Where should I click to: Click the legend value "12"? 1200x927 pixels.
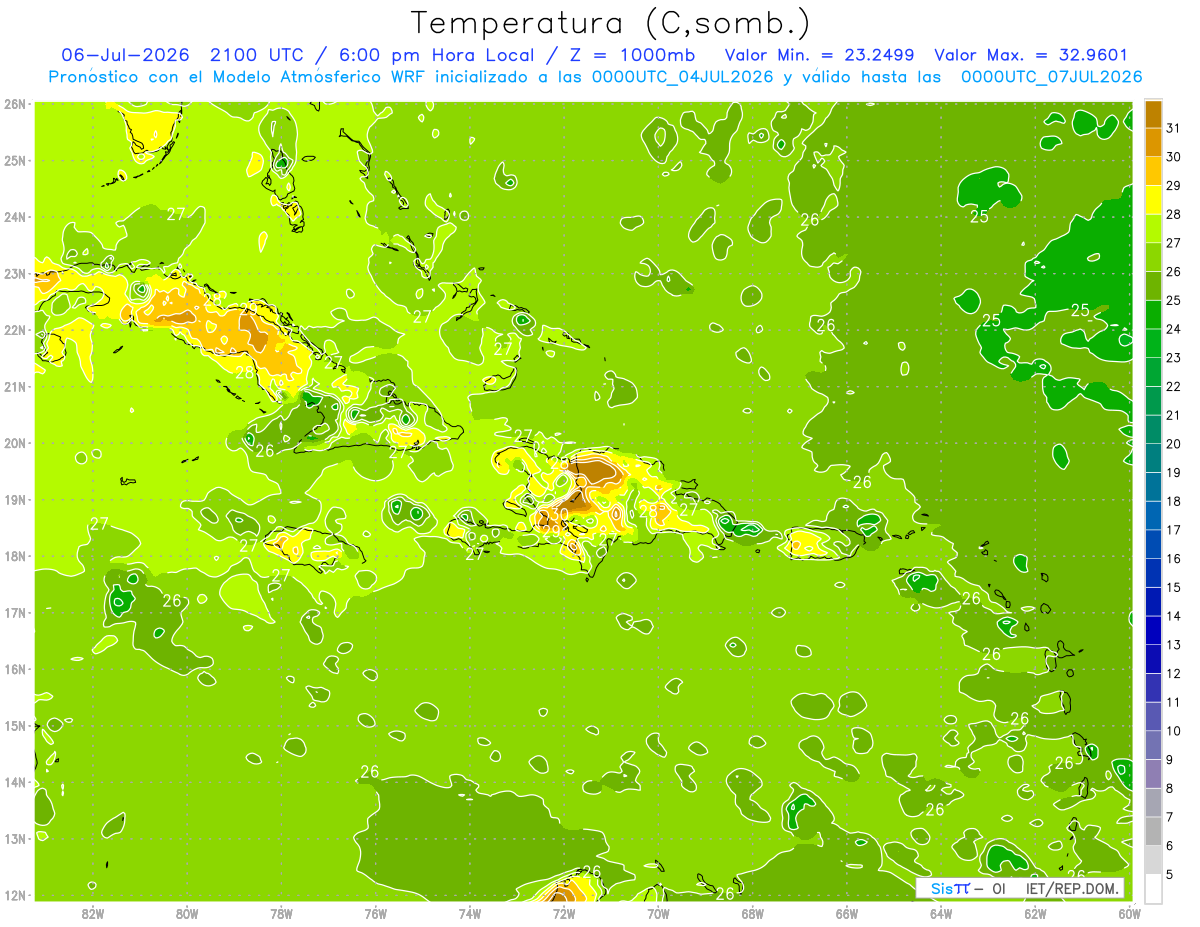[1173, 673]
